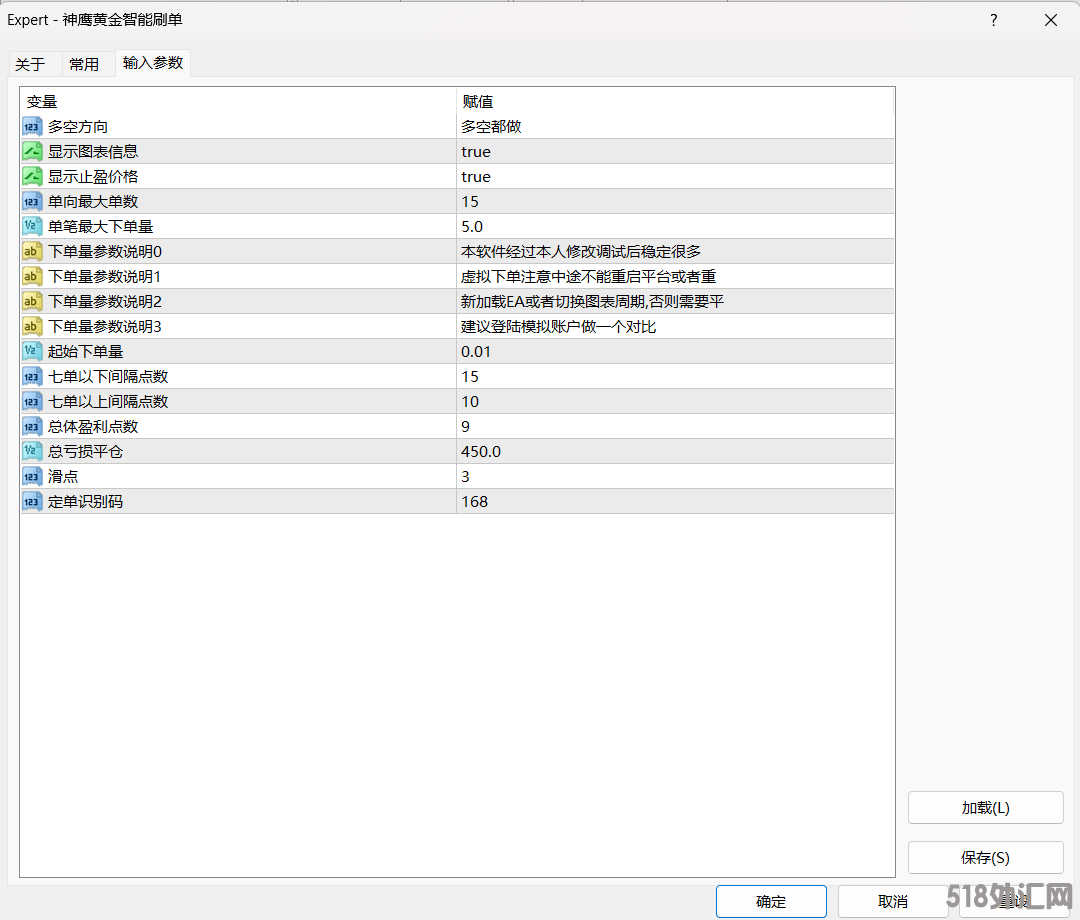This screenshot has width=1080, height=920.
Task: Click the 123 integer icon beside 滑点
Action: (x=31, y=476)
